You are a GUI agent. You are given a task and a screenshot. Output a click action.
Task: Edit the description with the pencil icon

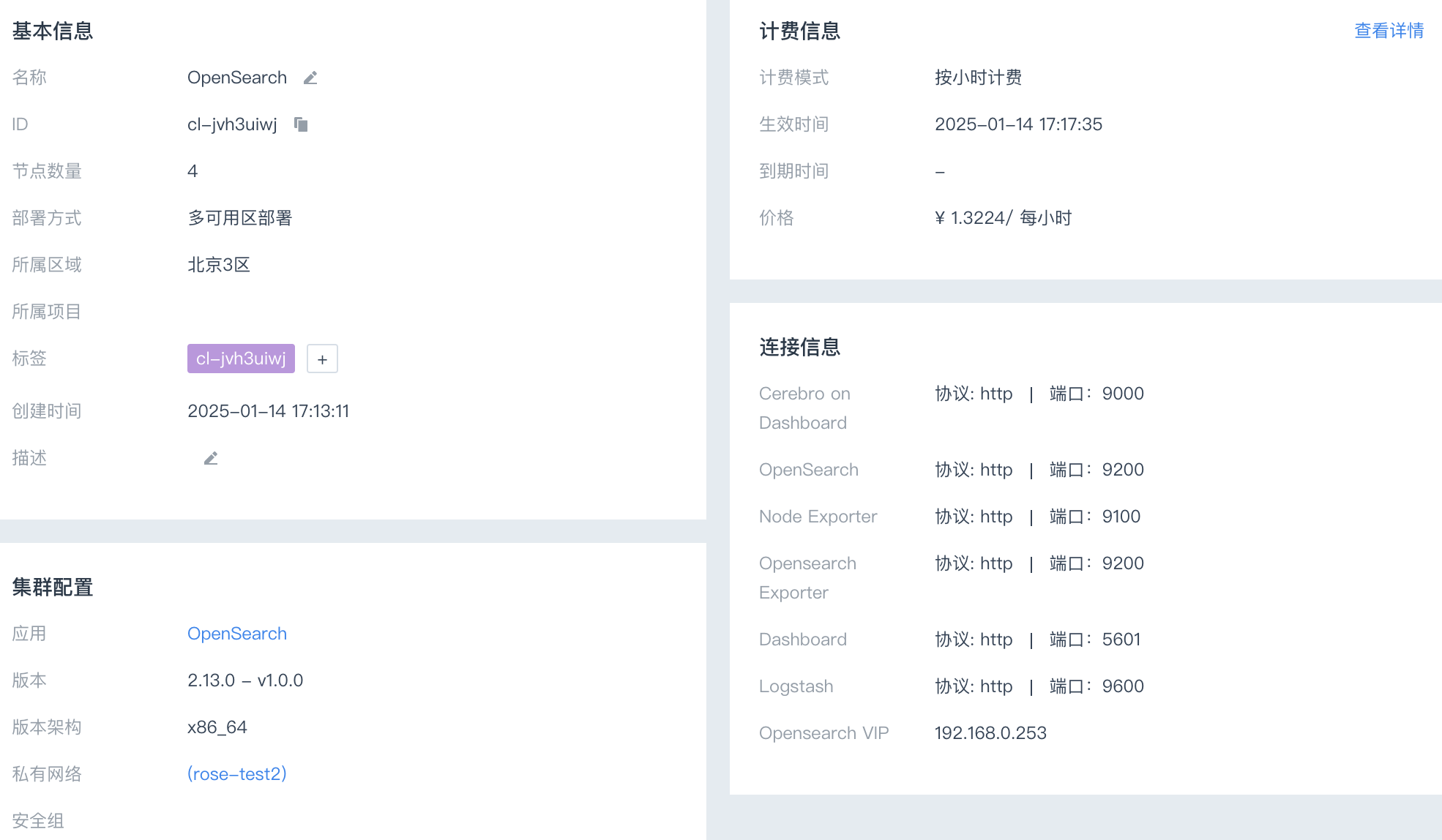(x=211, y=458)
